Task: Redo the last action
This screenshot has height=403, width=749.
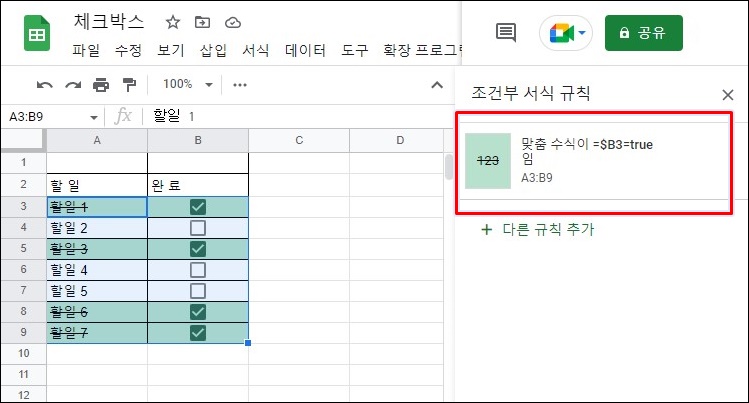Action: [73, 85]
